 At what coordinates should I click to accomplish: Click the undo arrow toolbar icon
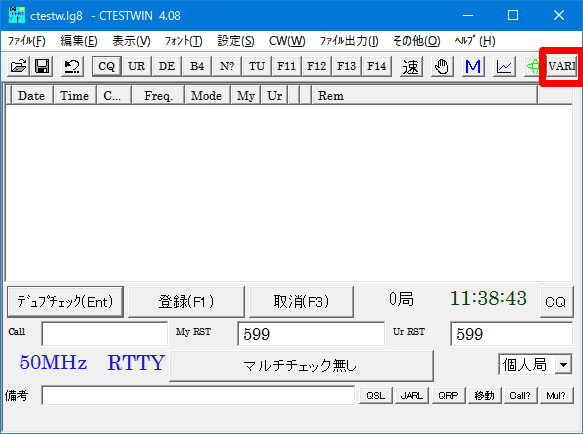72,67
